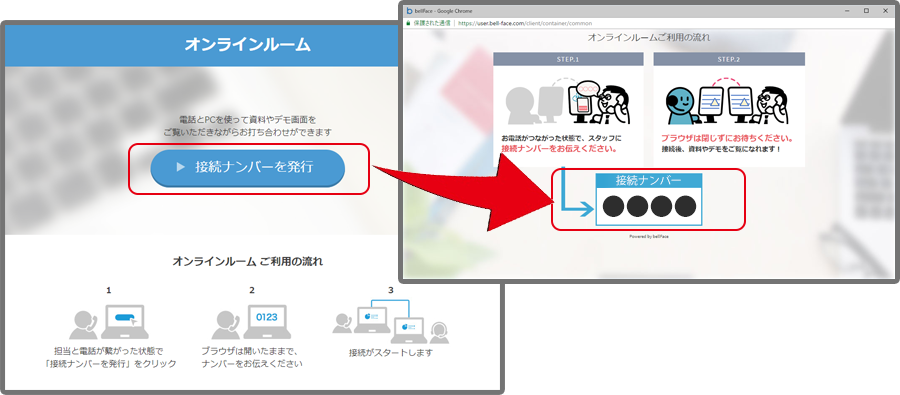This screenshot has height=395, width=900.
Task: Click the STEP.1 header bar
Action: click(568, 59)
